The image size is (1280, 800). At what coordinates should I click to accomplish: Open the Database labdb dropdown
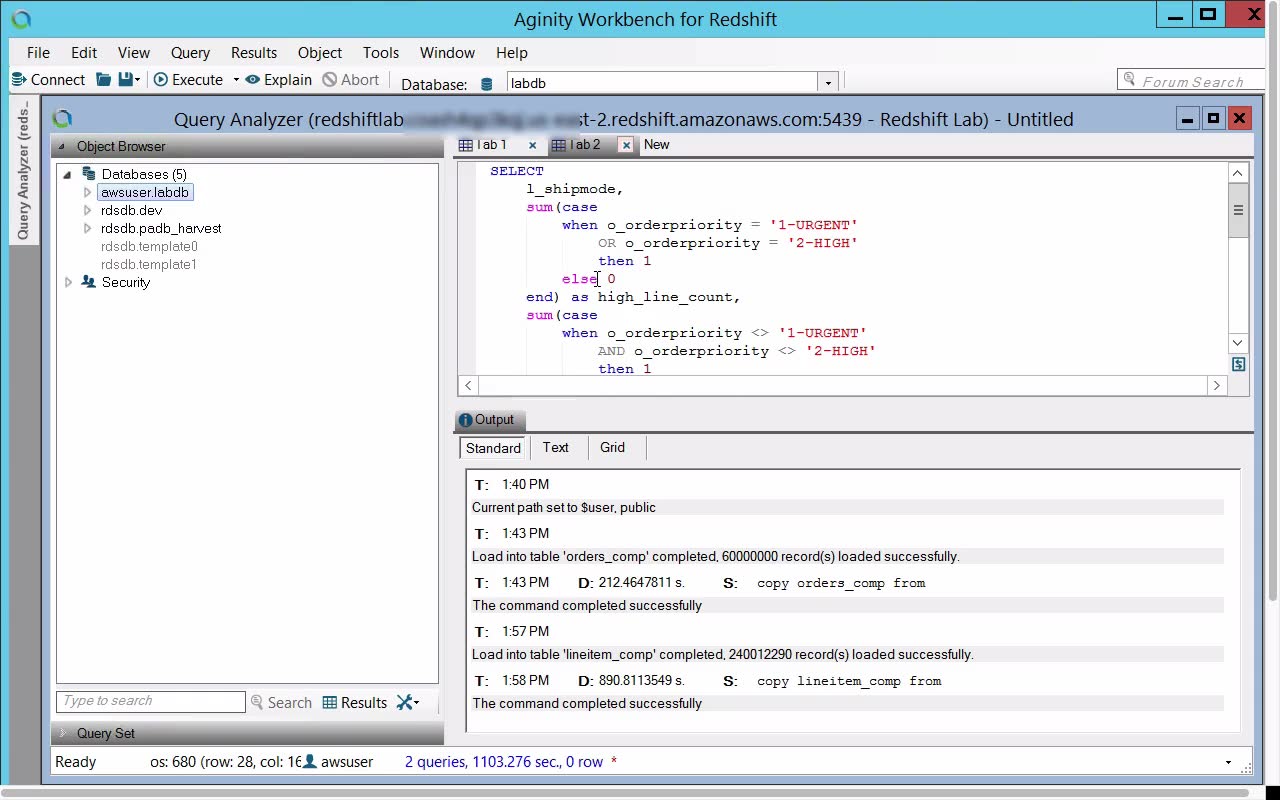(827, 83)
